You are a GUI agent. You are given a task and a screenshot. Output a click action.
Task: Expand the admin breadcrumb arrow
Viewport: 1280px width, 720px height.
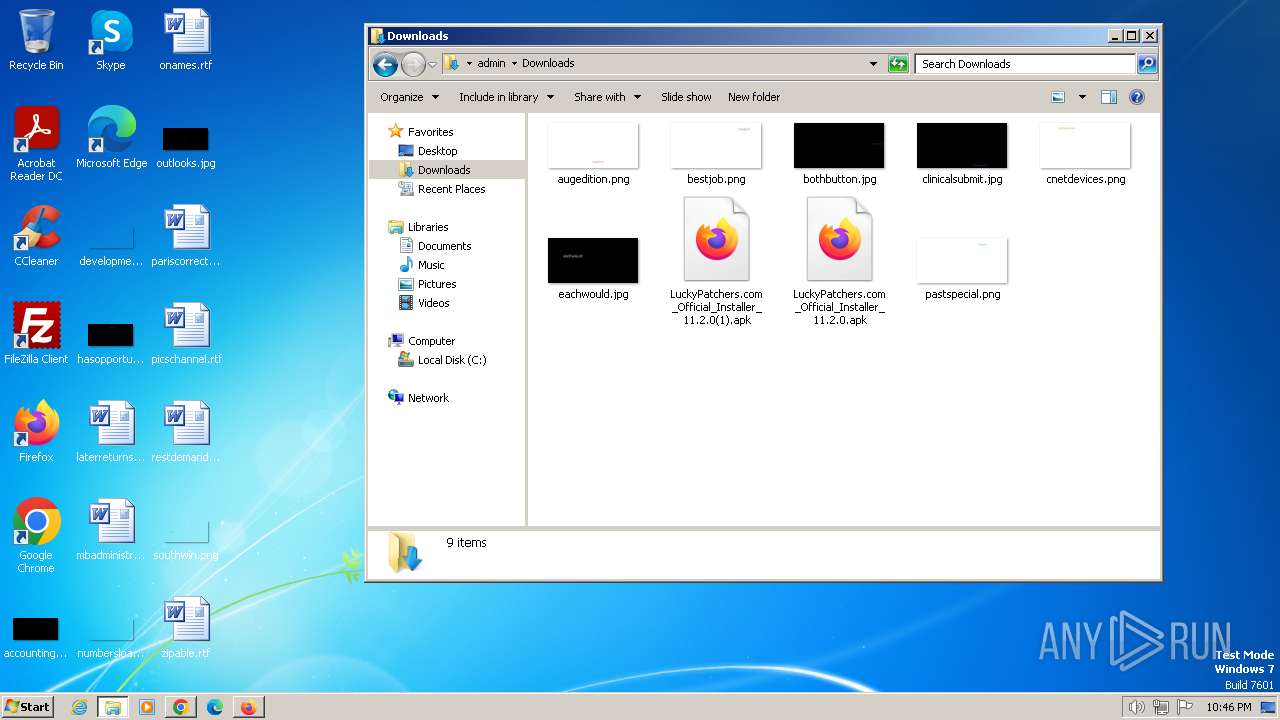pos(514,63)
